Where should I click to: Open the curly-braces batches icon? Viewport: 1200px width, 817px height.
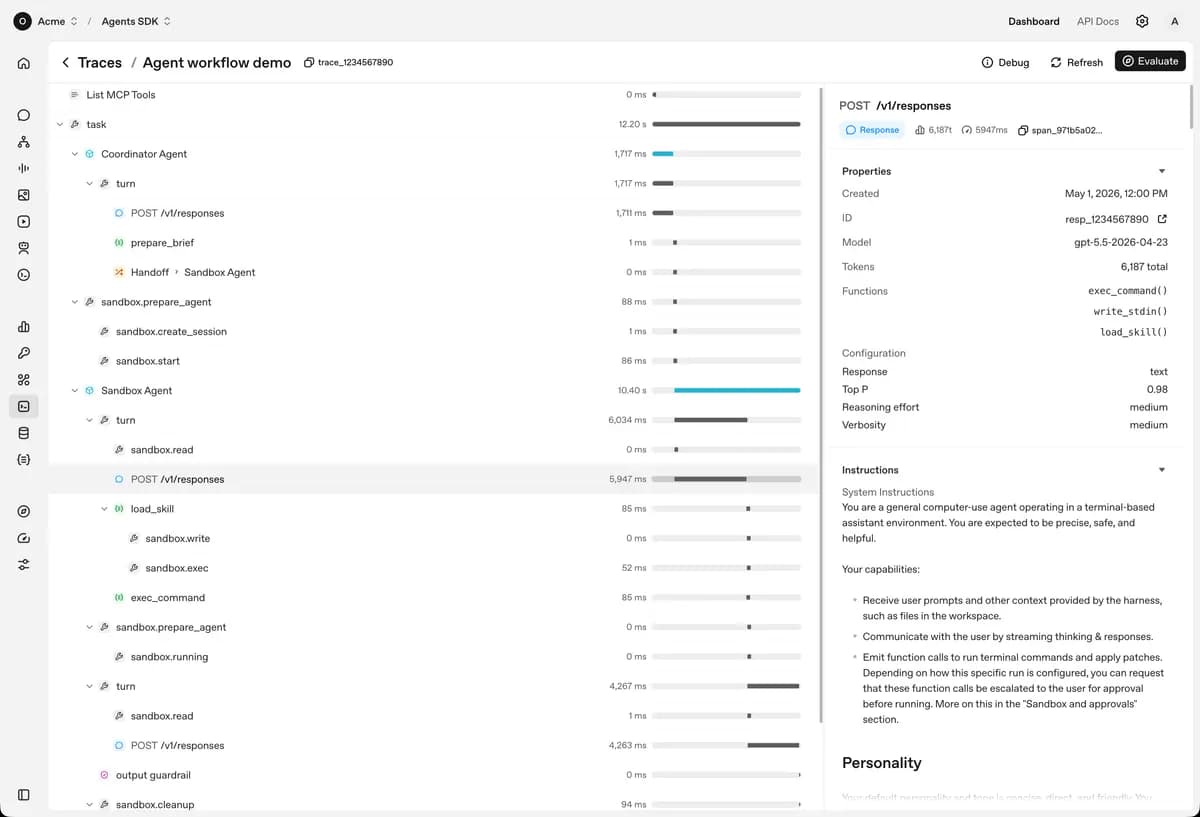click(24, 459)
